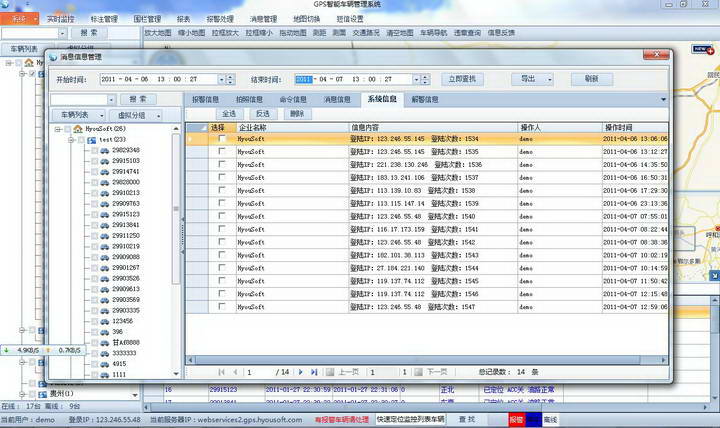
Task: Click the app logo in main title bar
Action: click(x=5, y=4)
